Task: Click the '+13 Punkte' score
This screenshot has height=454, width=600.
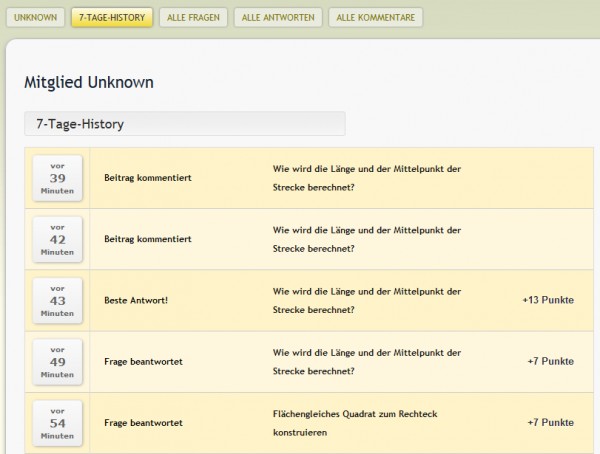Action: click(547, 300)
